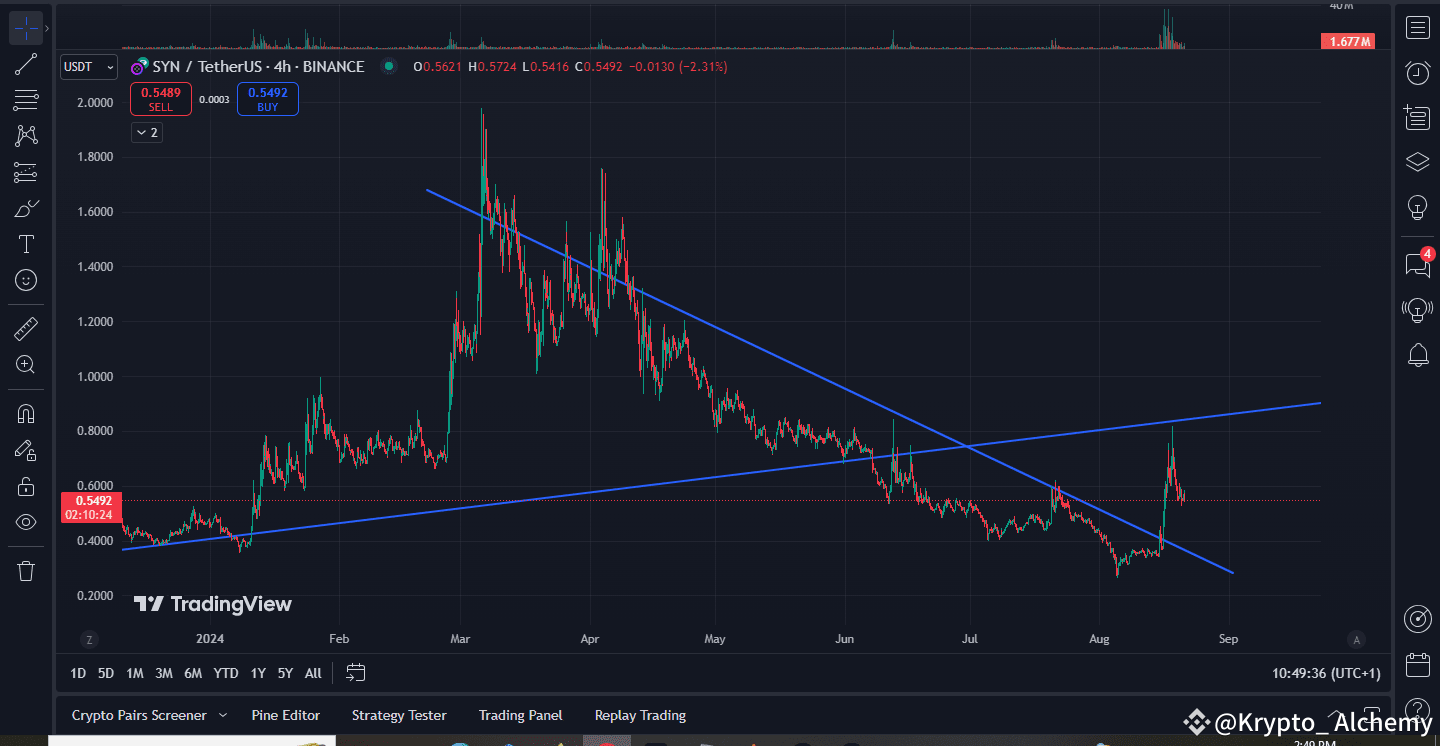Select the 1Y timeframe option
1440x746 pixels.
point(257,673)
